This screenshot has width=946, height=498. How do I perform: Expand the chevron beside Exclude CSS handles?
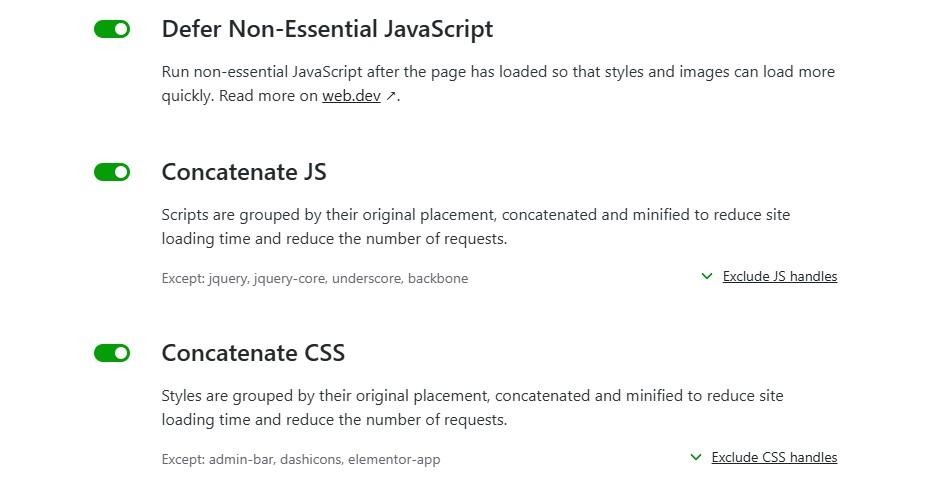coord(696,458)
